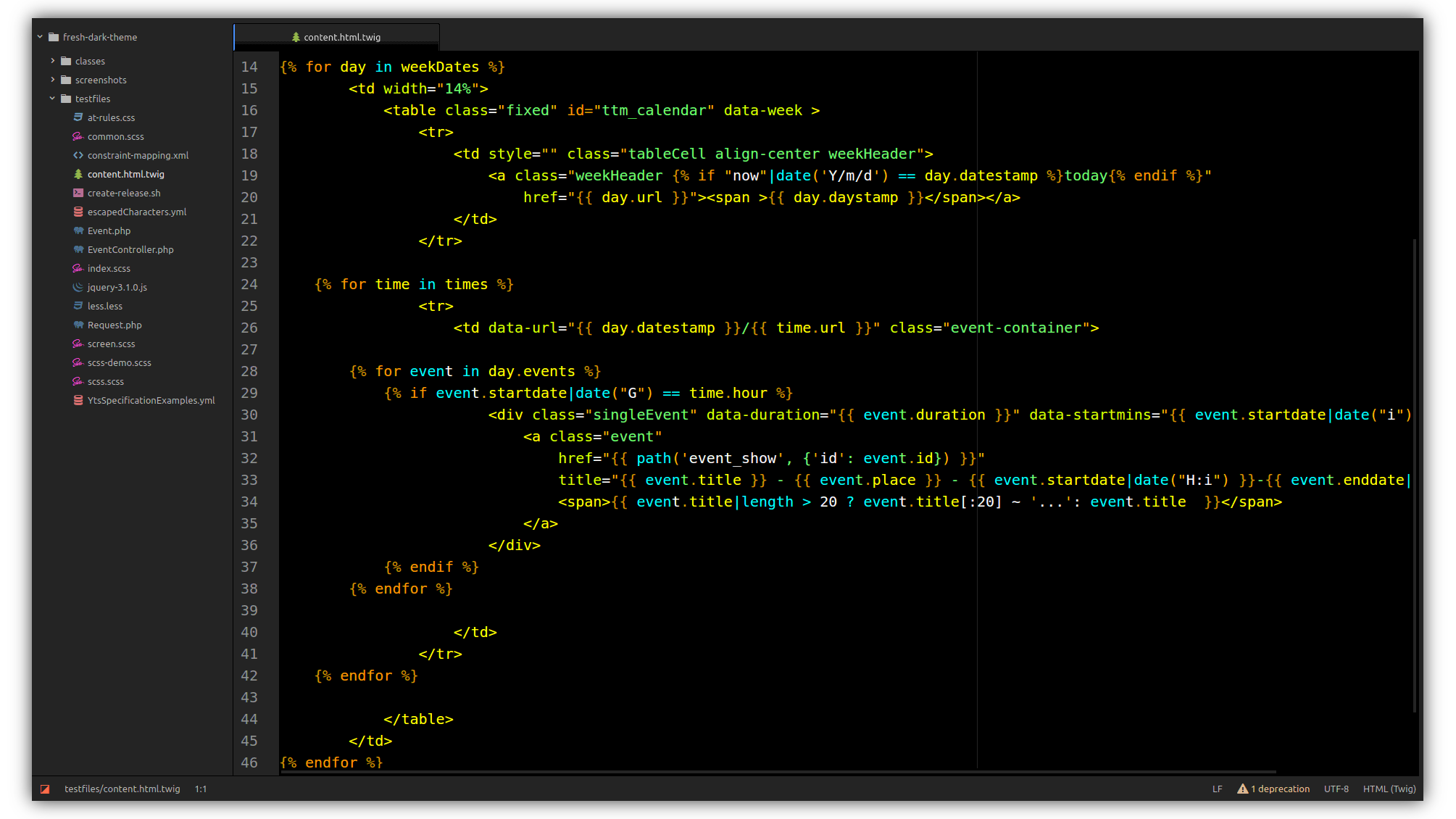Click 'singleEvent' class text on line 30

641,415
